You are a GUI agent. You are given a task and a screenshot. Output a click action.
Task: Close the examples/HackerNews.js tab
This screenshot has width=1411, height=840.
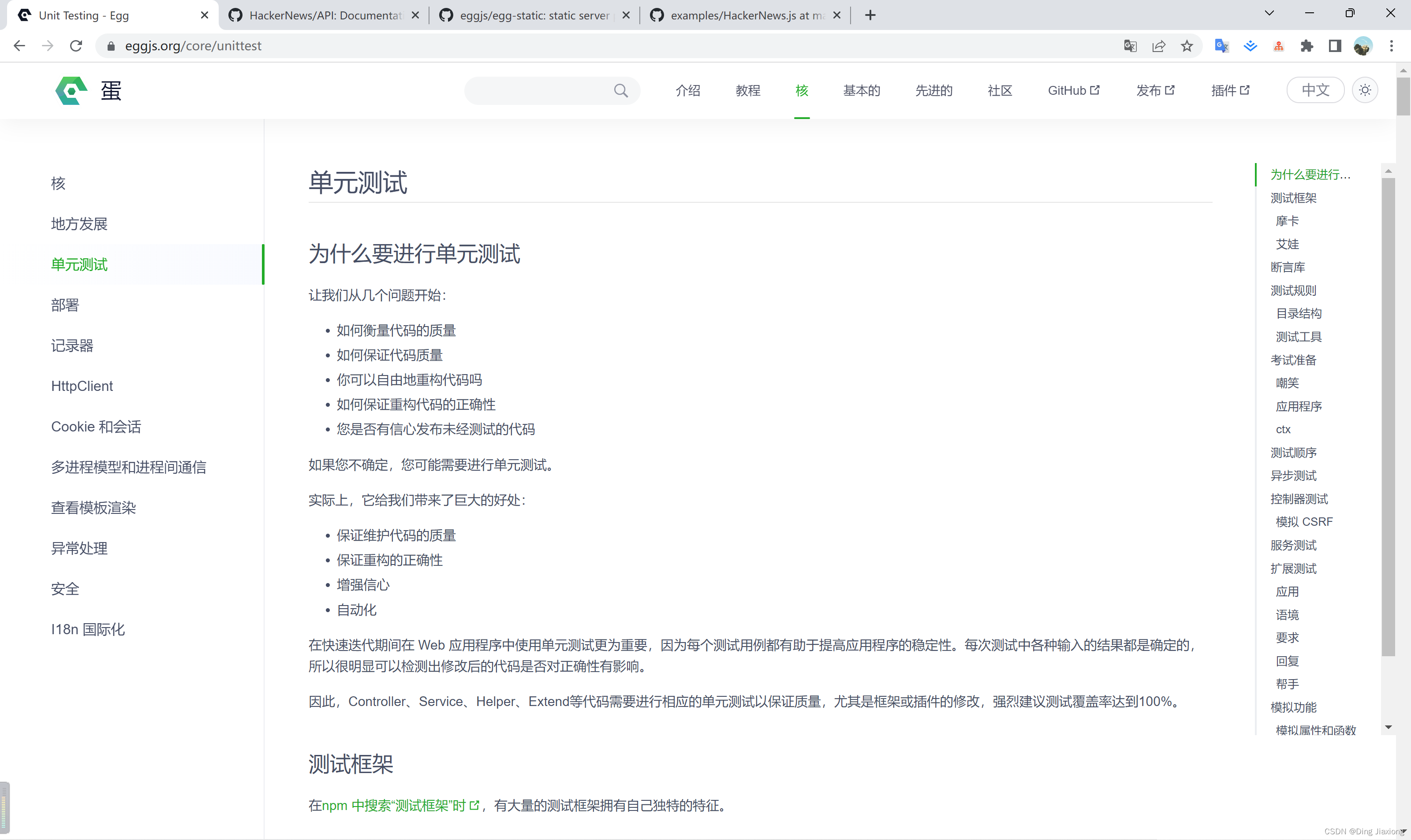(x=836, y=15)
